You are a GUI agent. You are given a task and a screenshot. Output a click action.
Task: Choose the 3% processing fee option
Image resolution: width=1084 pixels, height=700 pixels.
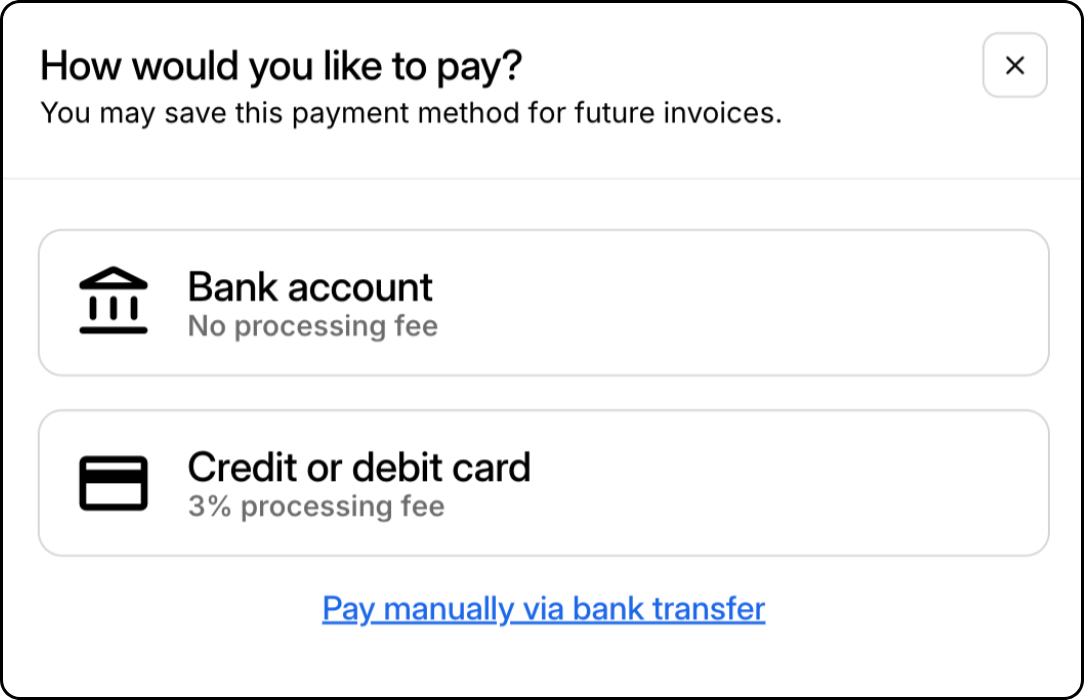(x=543, y=483)
